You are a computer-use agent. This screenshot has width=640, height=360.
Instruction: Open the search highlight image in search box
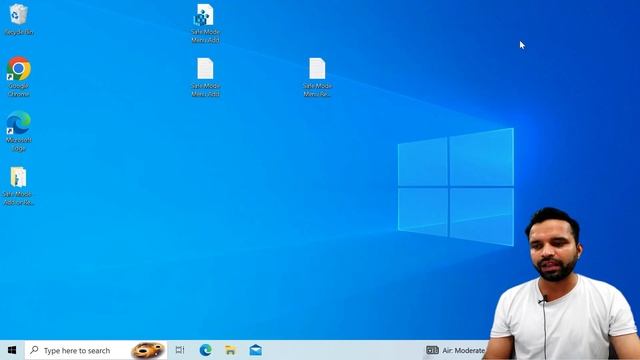click(x=148, y=350)
